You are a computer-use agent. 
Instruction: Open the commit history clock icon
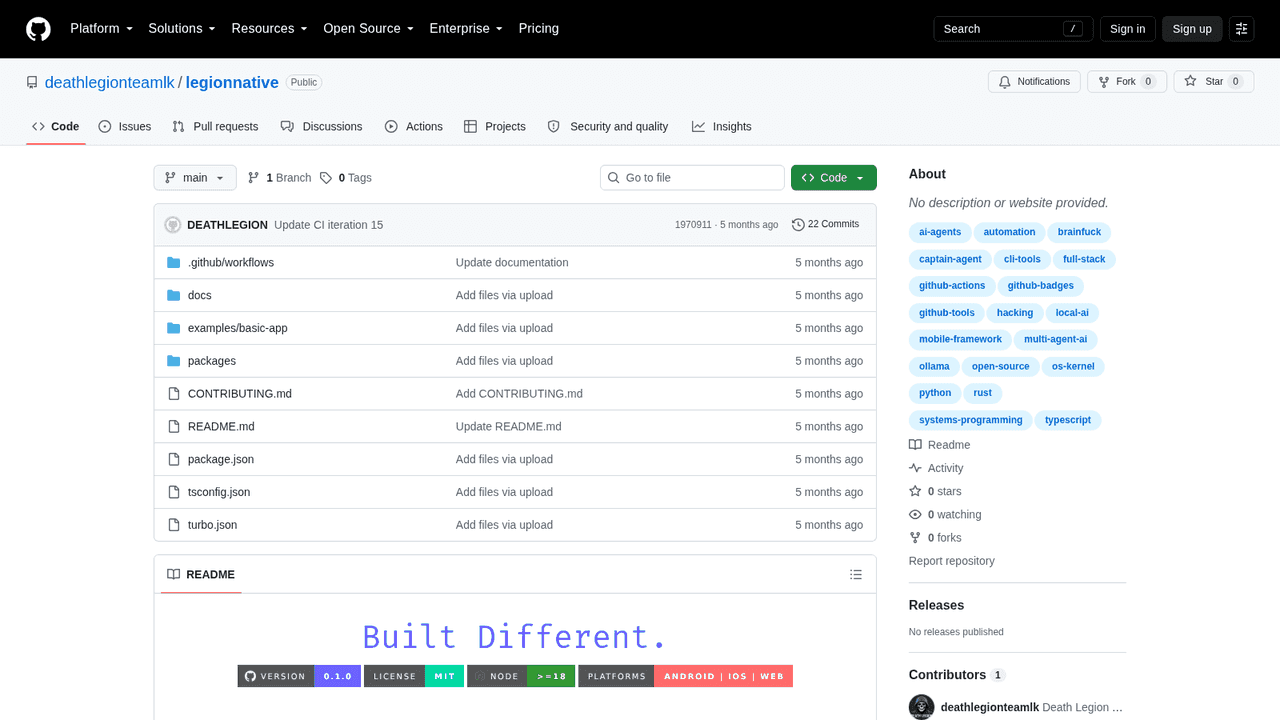pyautogui.click(x=798, y=225)
